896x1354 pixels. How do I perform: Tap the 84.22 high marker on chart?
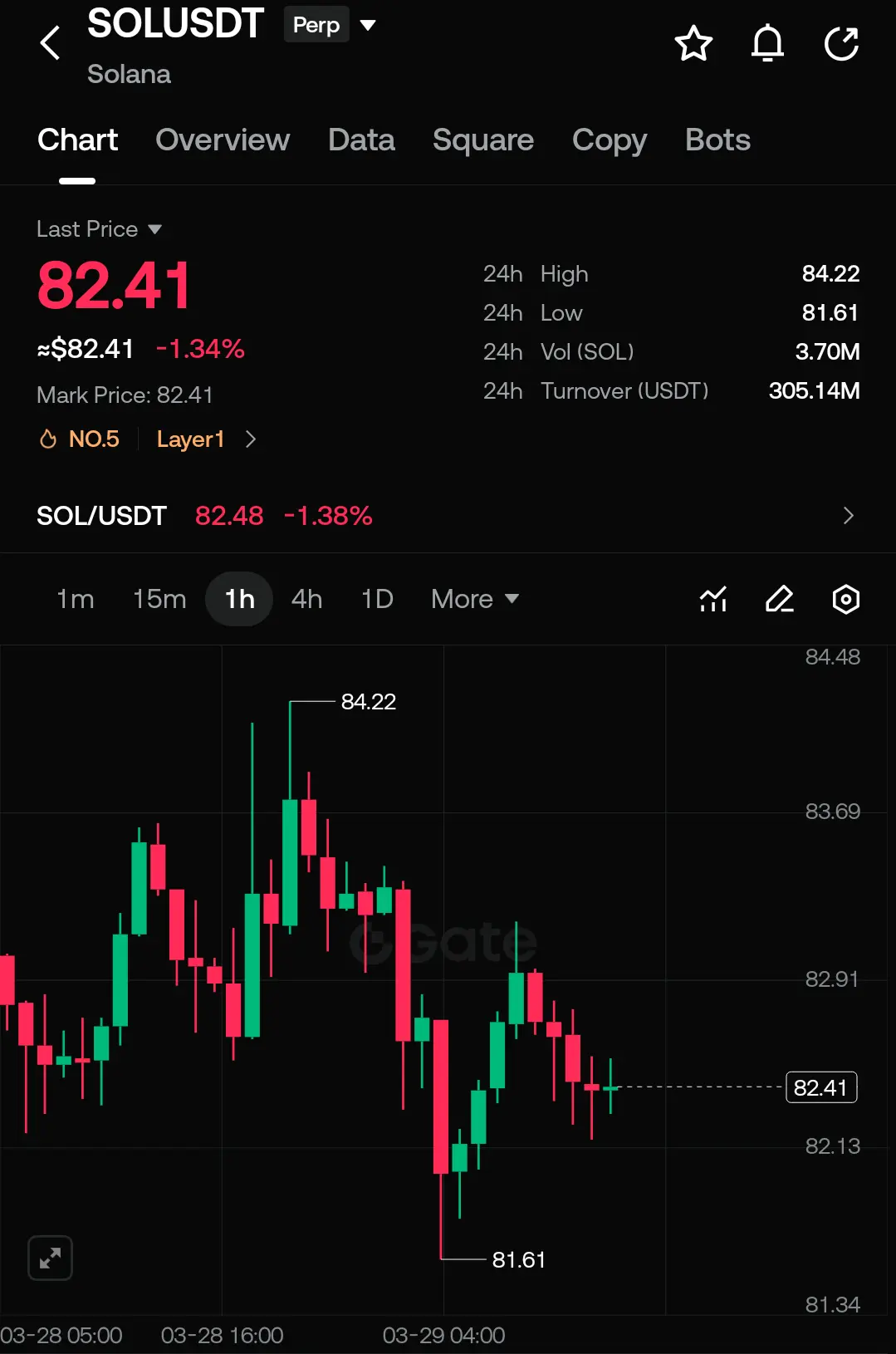[x=369, y=702]
